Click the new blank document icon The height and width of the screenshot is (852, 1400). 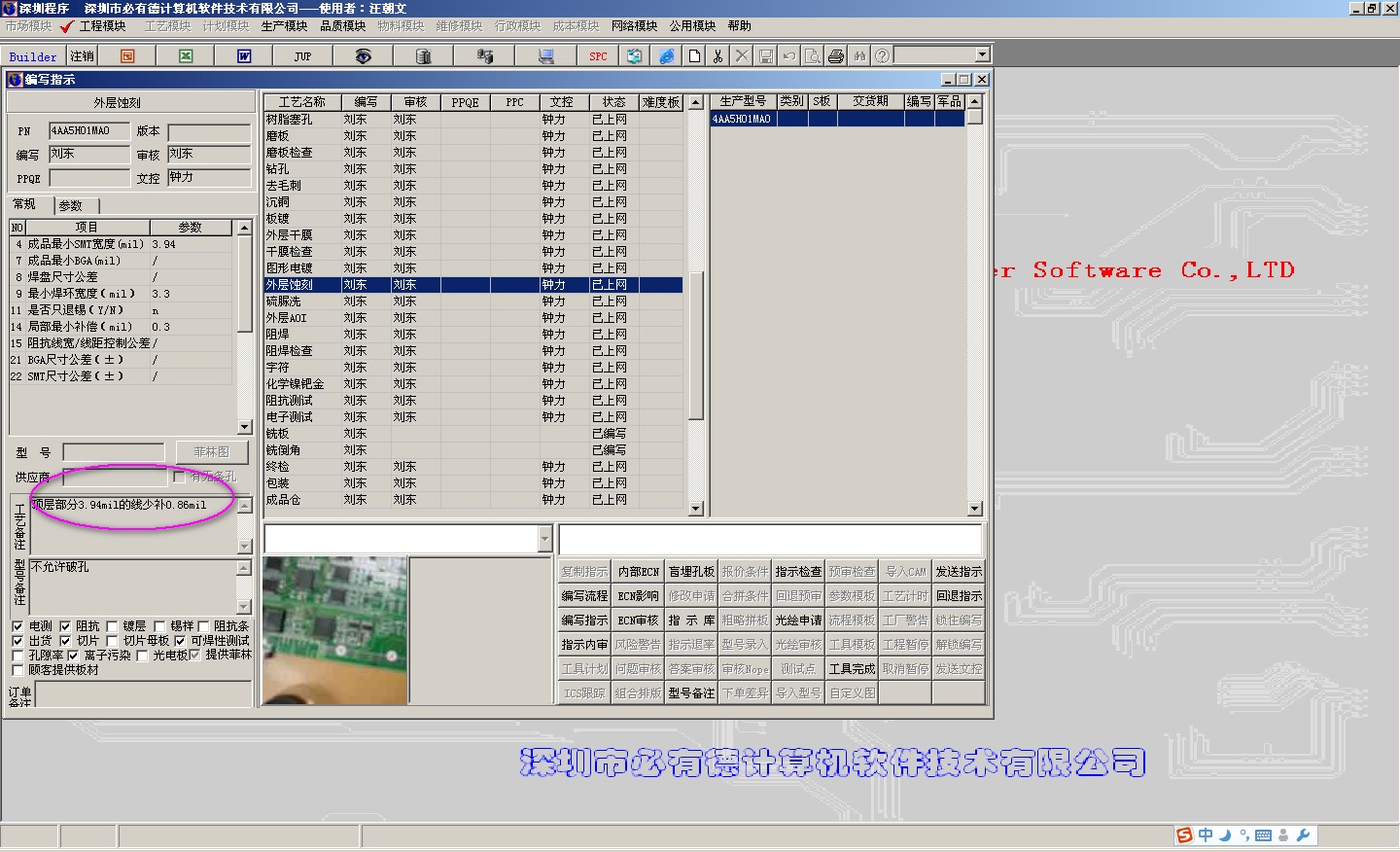pyautogui.click(x=694, y=56)
